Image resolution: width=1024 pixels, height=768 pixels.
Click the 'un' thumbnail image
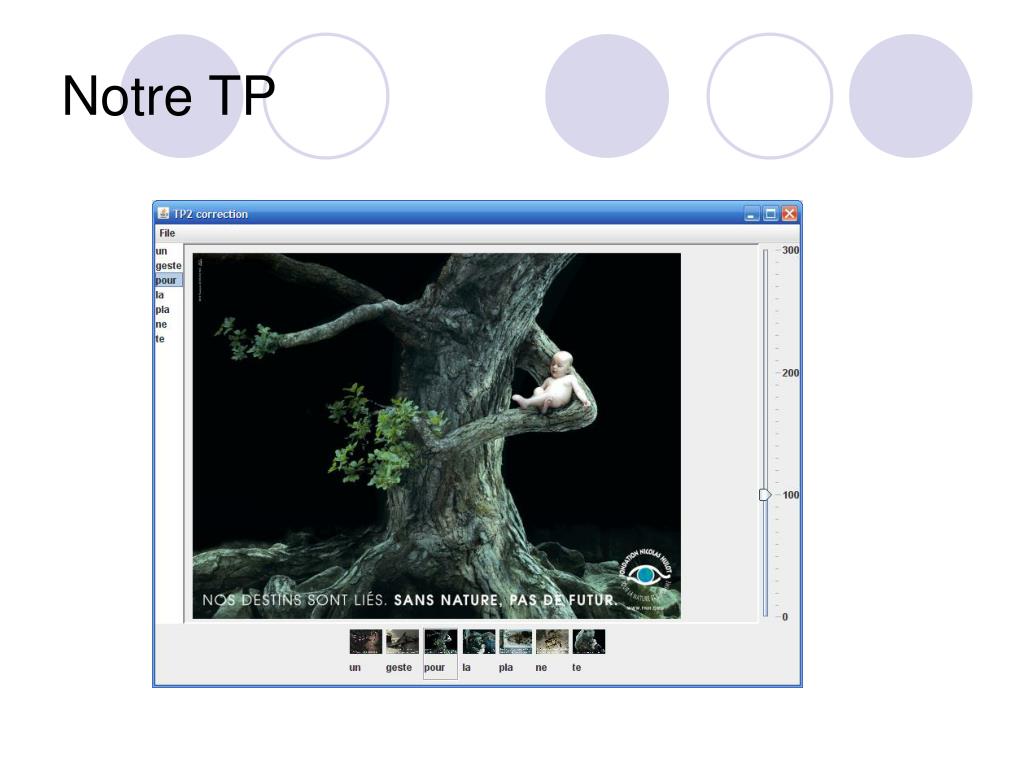(x=366, y=642)
